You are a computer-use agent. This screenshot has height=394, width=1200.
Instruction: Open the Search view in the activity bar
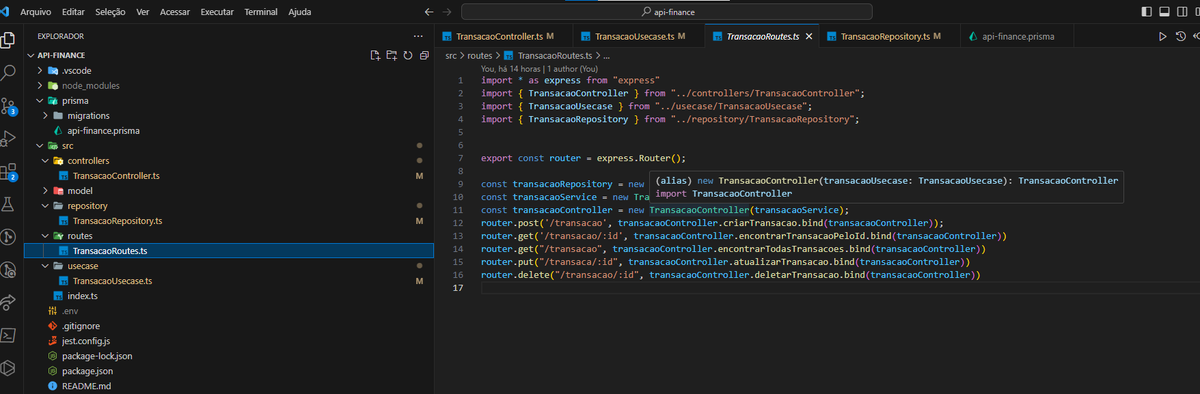9,72
